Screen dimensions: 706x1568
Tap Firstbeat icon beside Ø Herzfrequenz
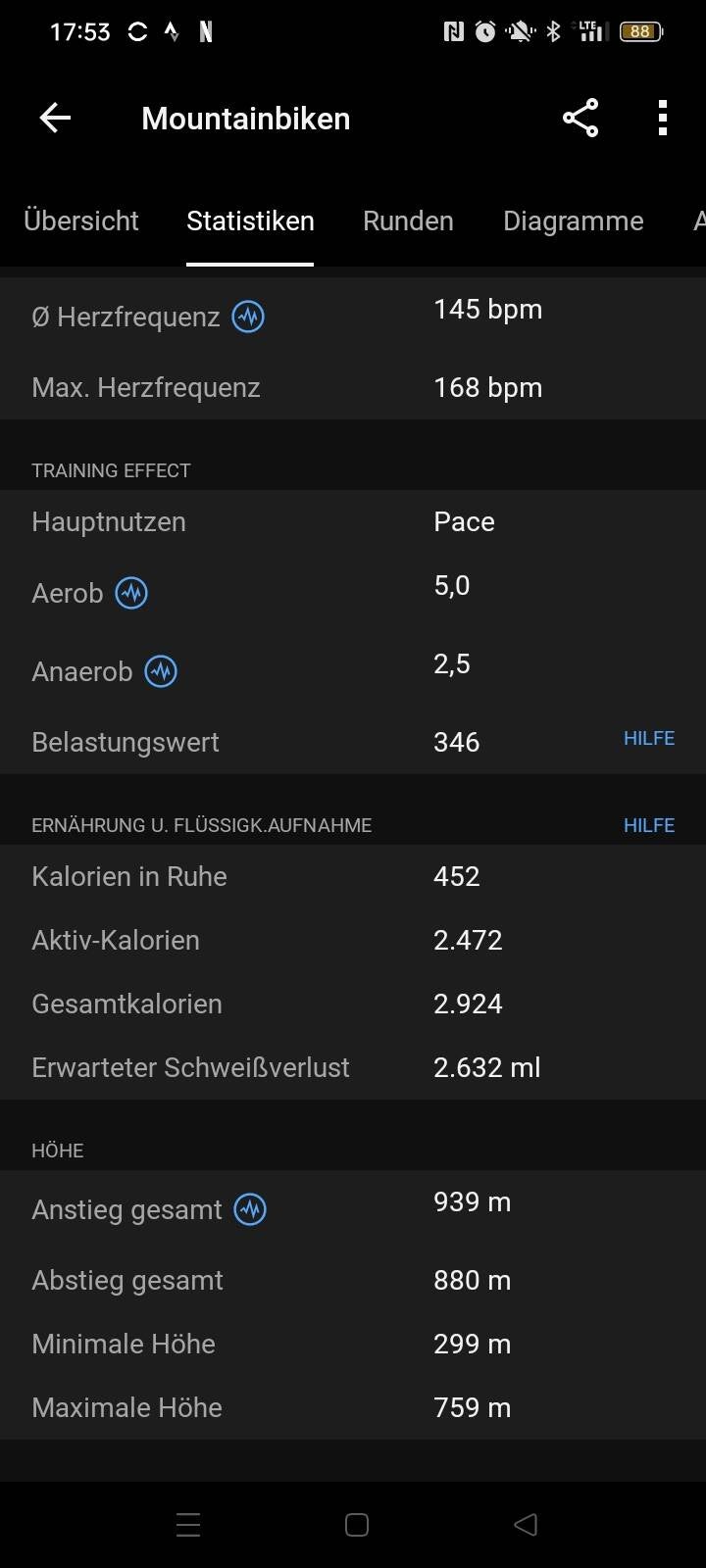coord(248,317)
